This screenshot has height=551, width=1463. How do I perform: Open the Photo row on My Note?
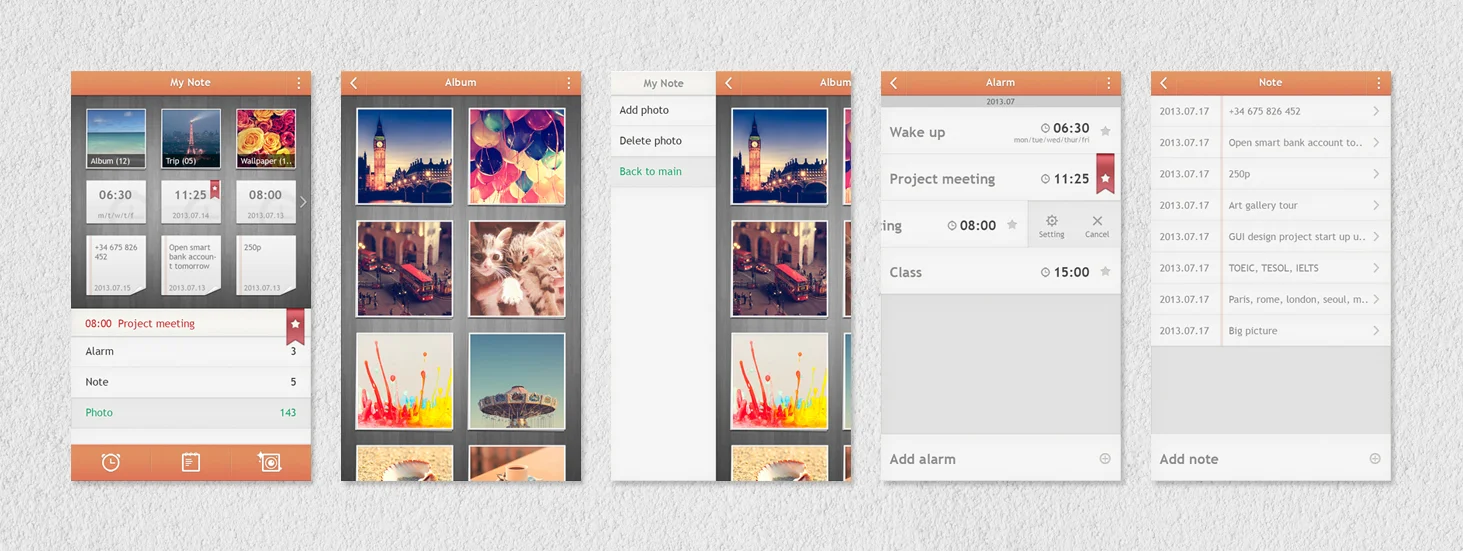click(x=191, y=412)
